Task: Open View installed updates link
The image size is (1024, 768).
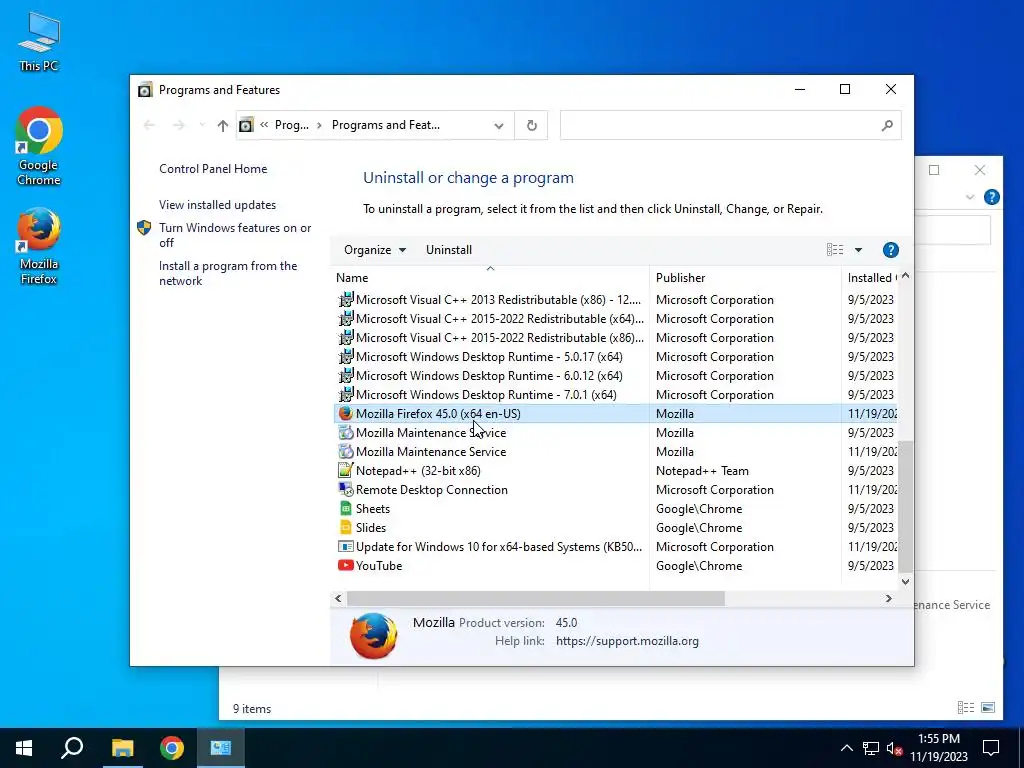Action: pos(217,204)
